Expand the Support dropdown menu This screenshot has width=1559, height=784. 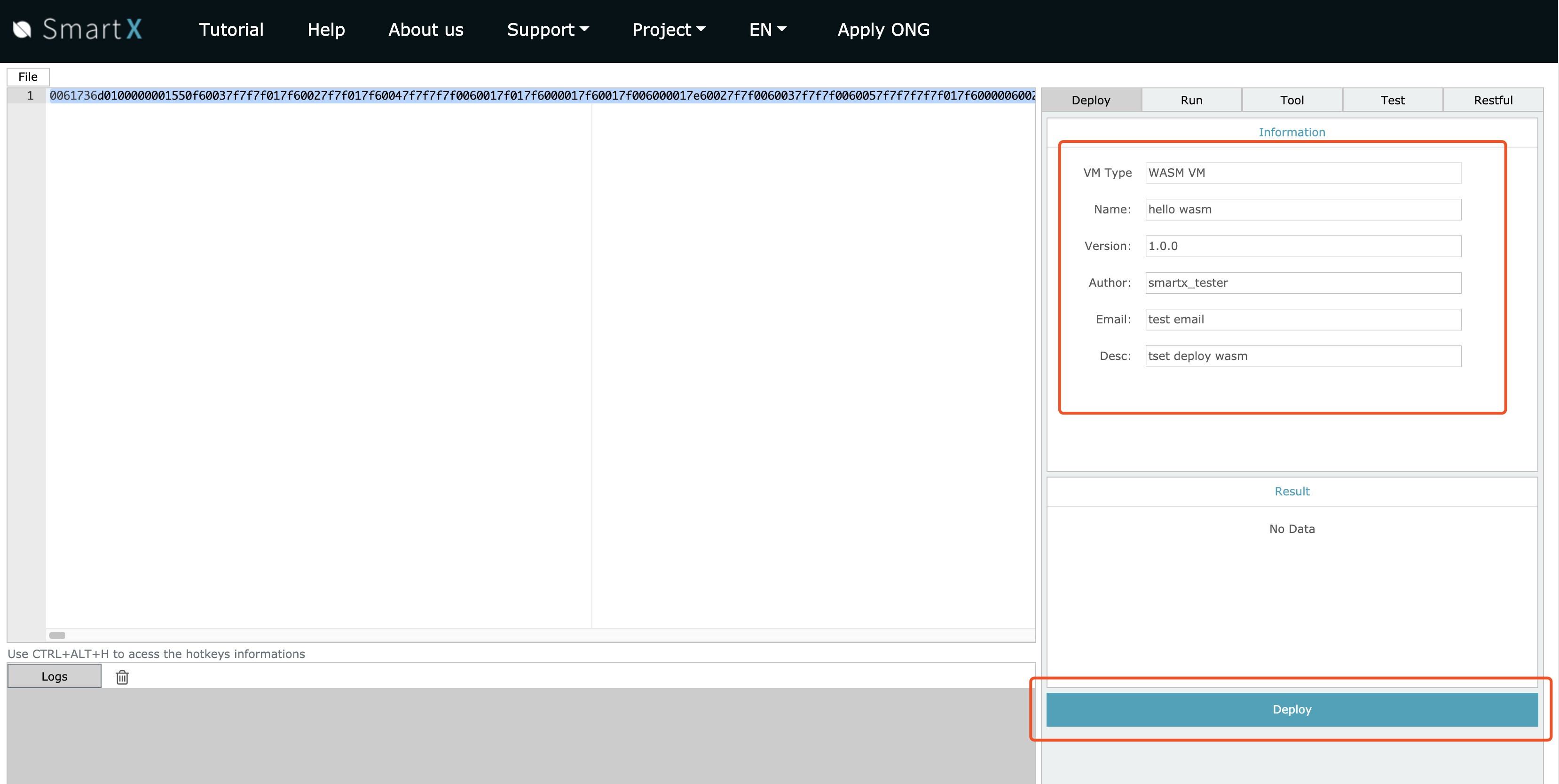click(548, 29)
